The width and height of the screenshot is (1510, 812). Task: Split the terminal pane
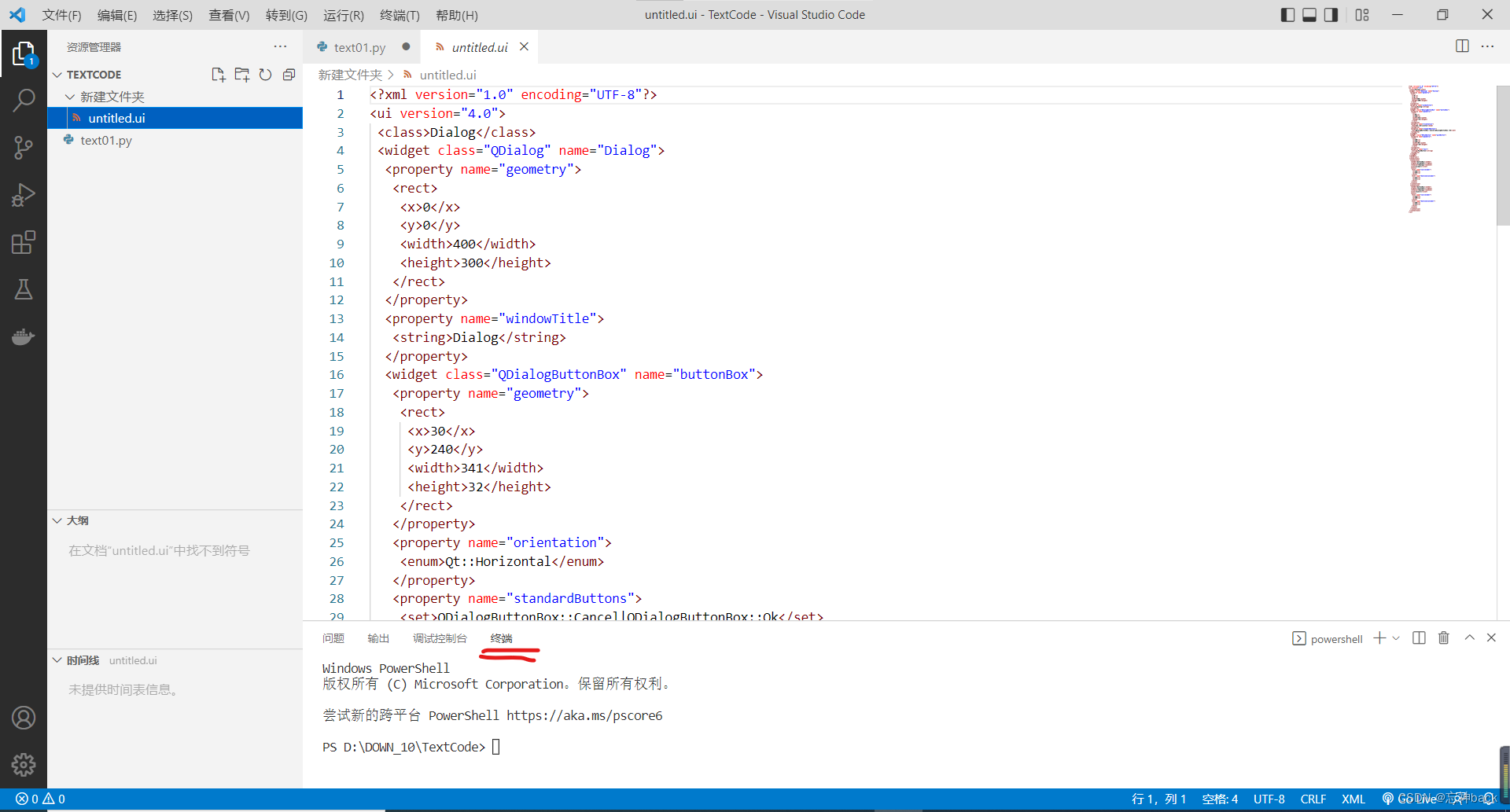1419,638
